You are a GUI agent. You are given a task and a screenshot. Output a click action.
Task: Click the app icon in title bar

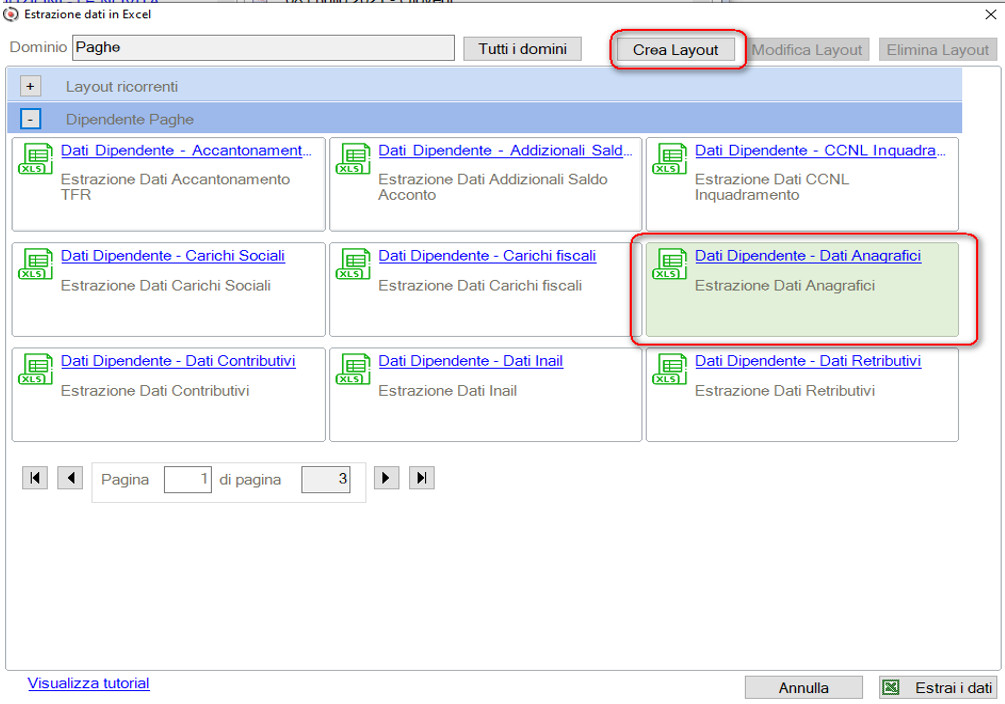click(11, 14)
